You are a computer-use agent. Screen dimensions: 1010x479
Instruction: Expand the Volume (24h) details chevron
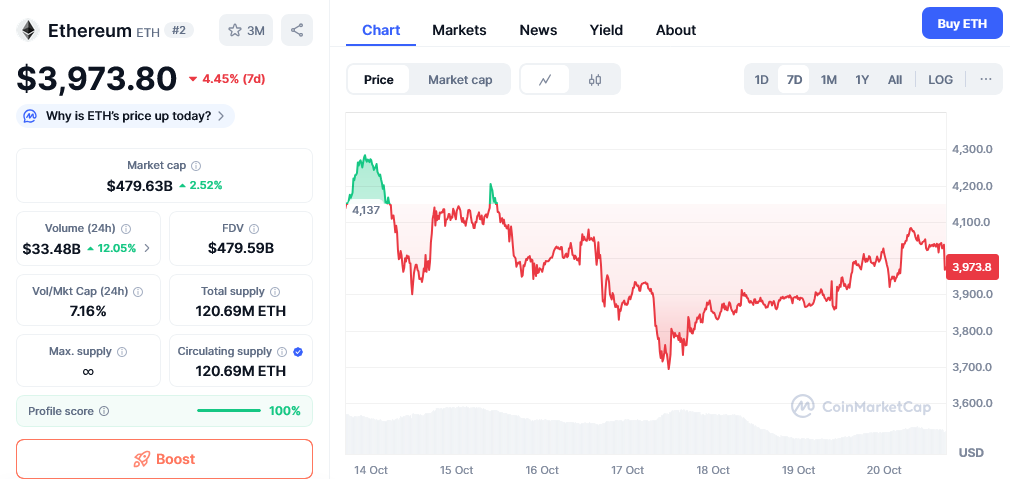pyautogui.click(x=148, y=248)
